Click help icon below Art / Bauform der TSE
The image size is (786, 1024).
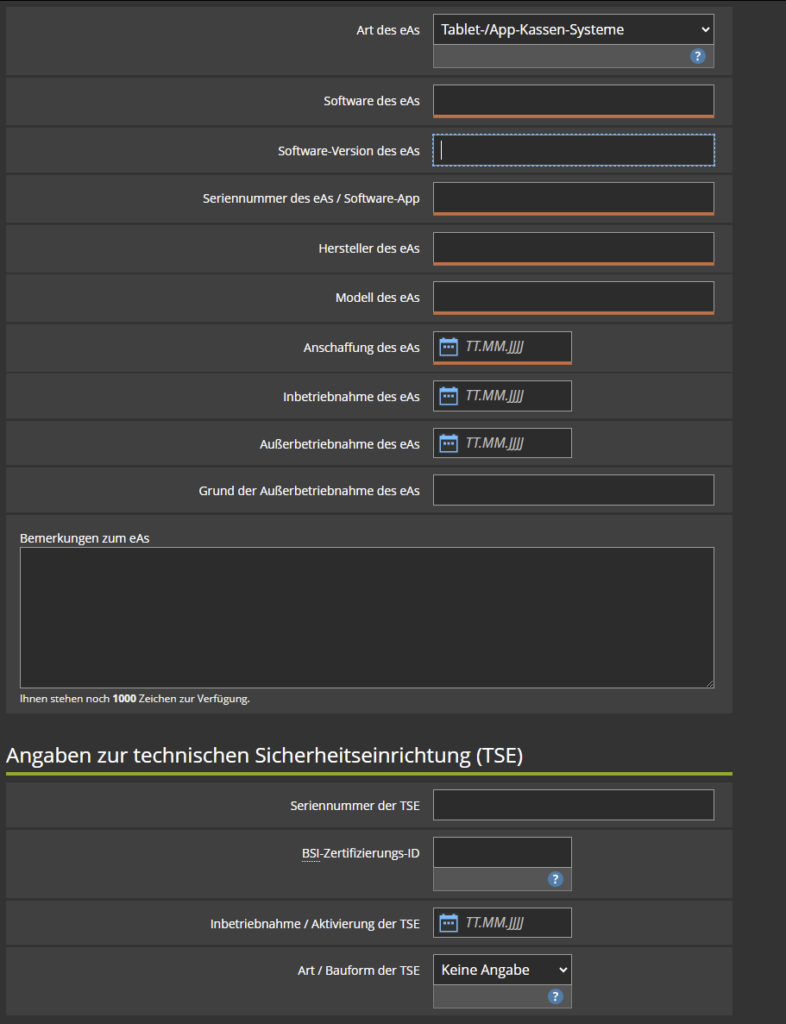click(556, 996)
